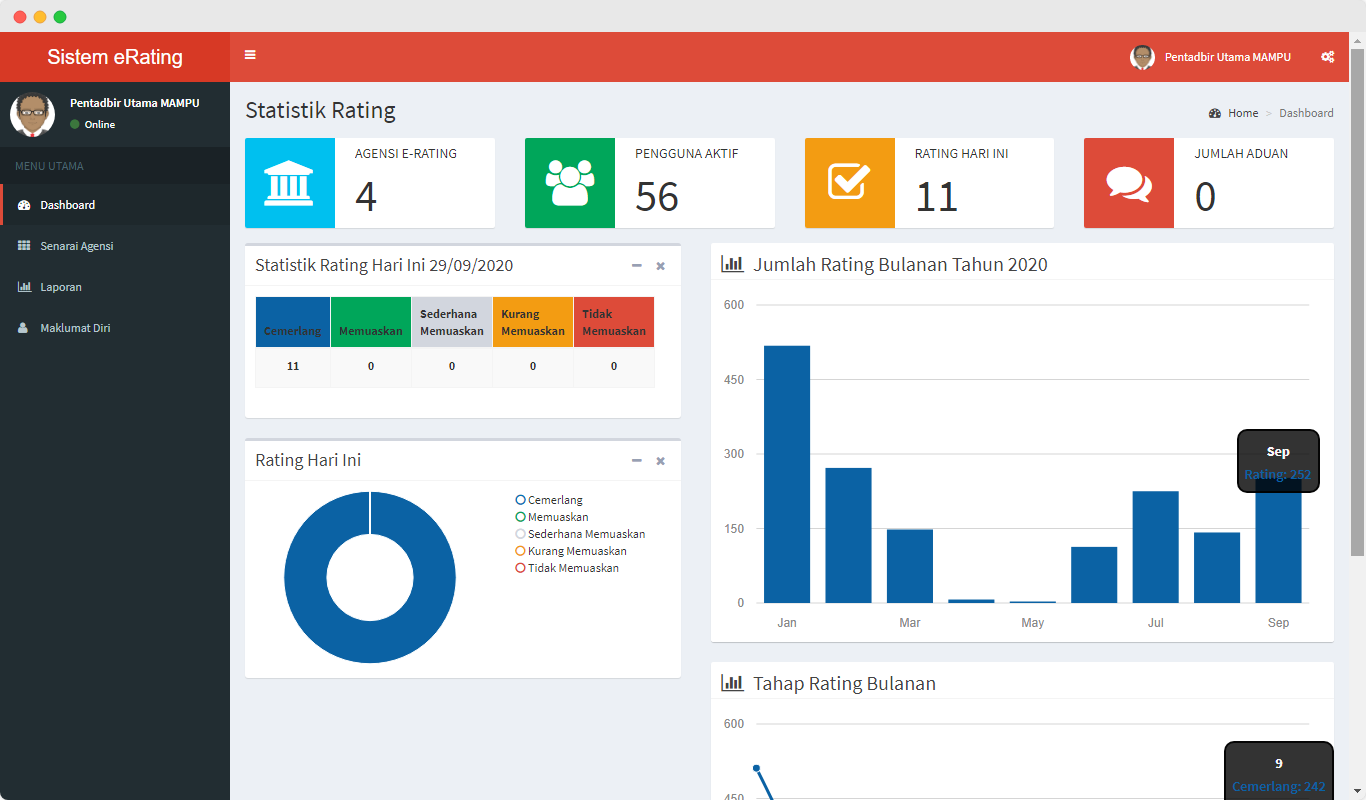Click the Jumlah Rating Bulanan chart icon
This screenshot has width=1366, height=800.
tap(732, 264)
